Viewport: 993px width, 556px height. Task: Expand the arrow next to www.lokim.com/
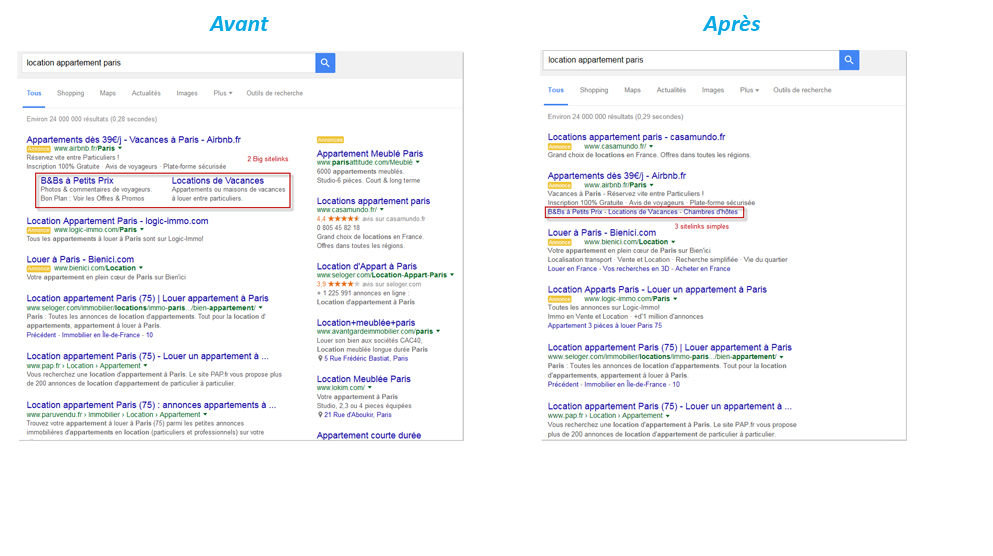click(x=370, y=388)
